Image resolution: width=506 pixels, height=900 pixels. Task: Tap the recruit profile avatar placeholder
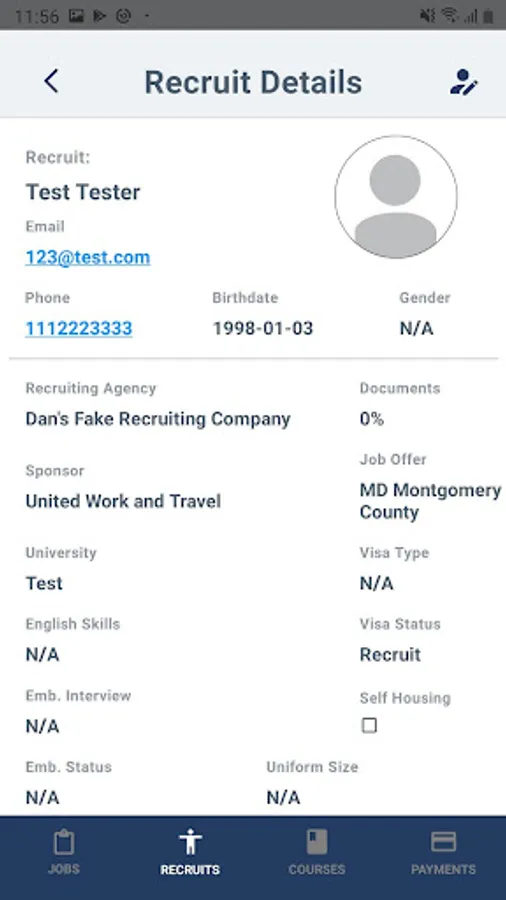pyautogui.click(x=396, y=197)
